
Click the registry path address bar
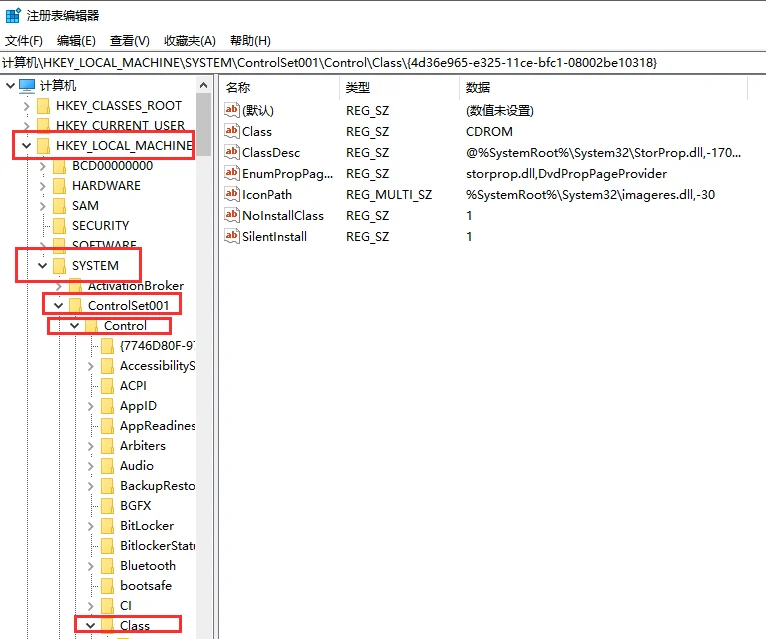coord(380,63)
